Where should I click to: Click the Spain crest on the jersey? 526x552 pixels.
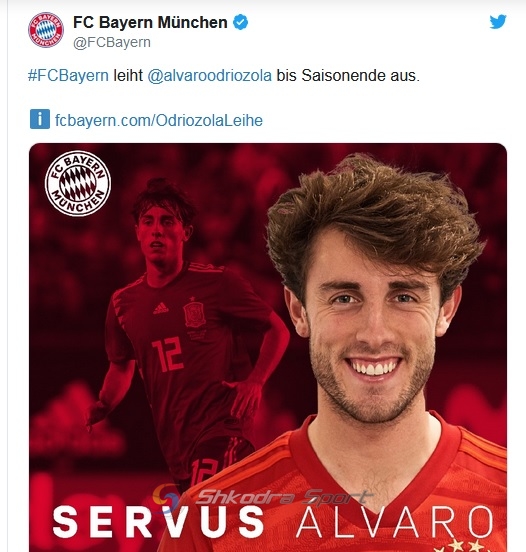(x=194, y=313)
